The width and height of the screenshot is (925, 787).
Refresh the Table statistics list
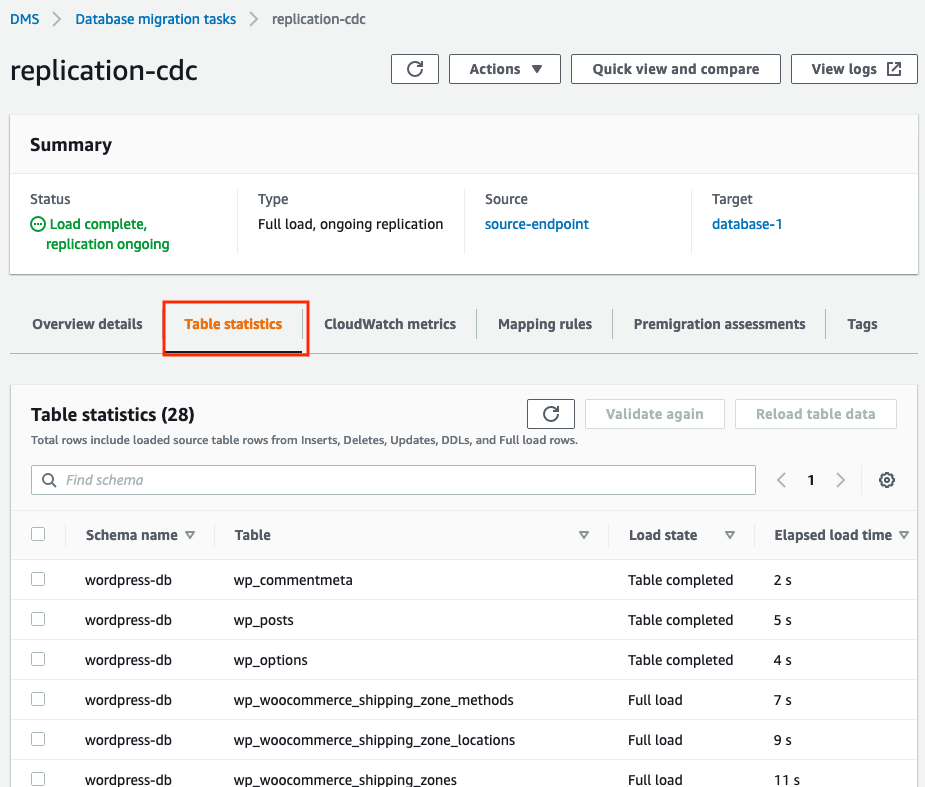(550, 414)
